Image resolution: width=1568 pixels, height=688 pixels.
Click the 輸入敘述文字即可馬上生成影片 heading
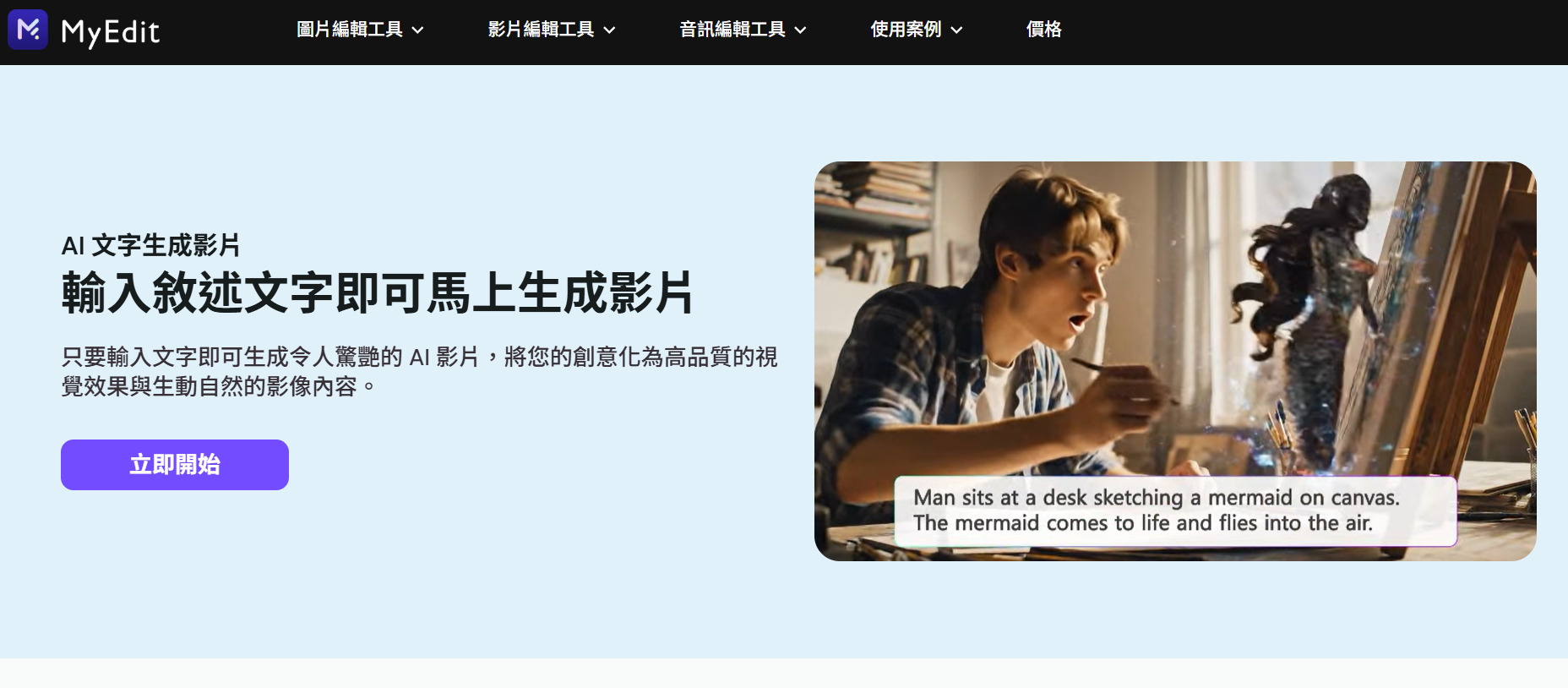point(378,293)
